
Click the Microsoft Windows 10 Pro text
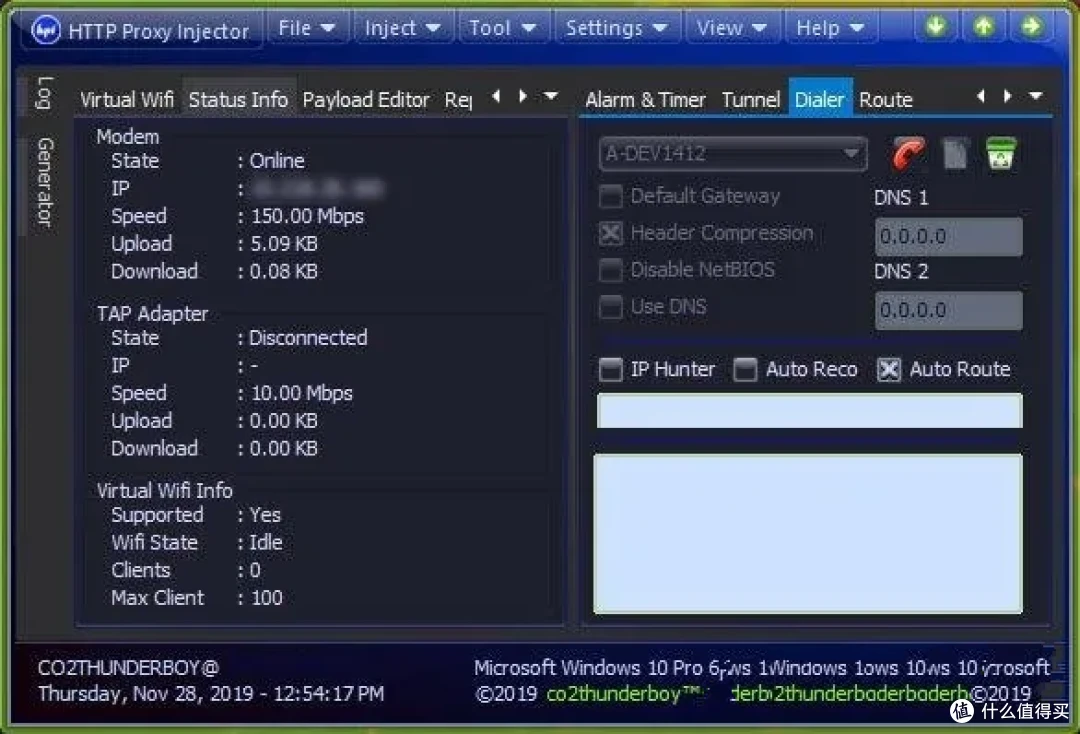click(588, 668)
